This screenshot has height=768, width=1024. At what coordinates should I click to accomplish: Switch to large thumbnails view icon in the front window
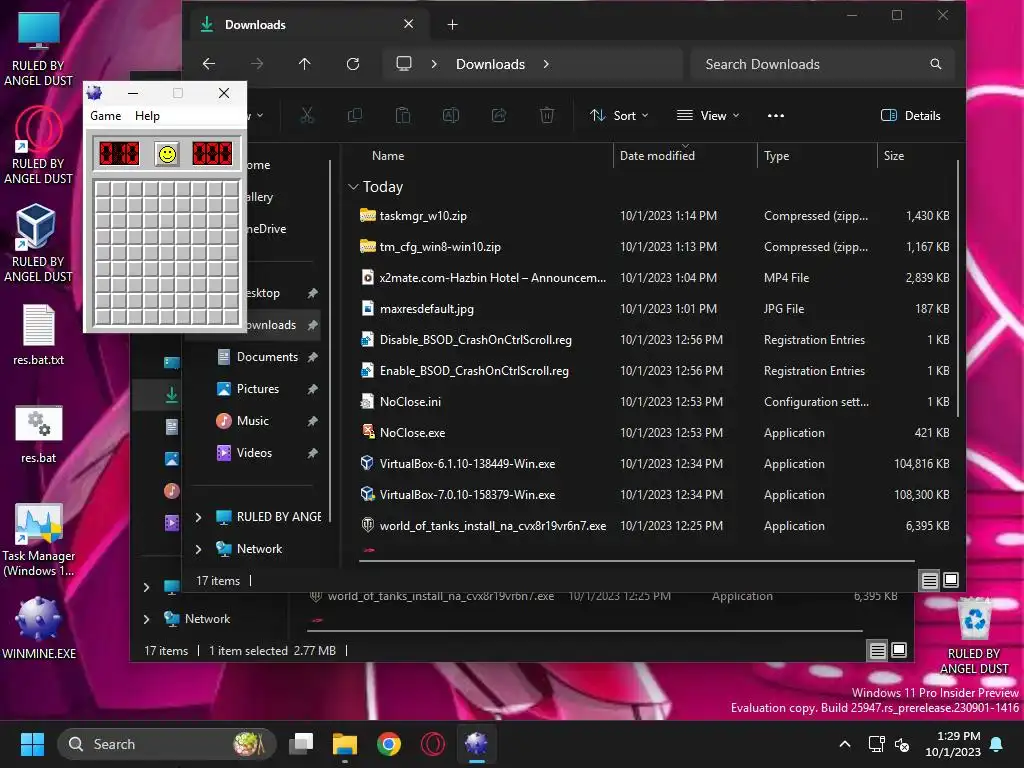click(x=951, y=580)
